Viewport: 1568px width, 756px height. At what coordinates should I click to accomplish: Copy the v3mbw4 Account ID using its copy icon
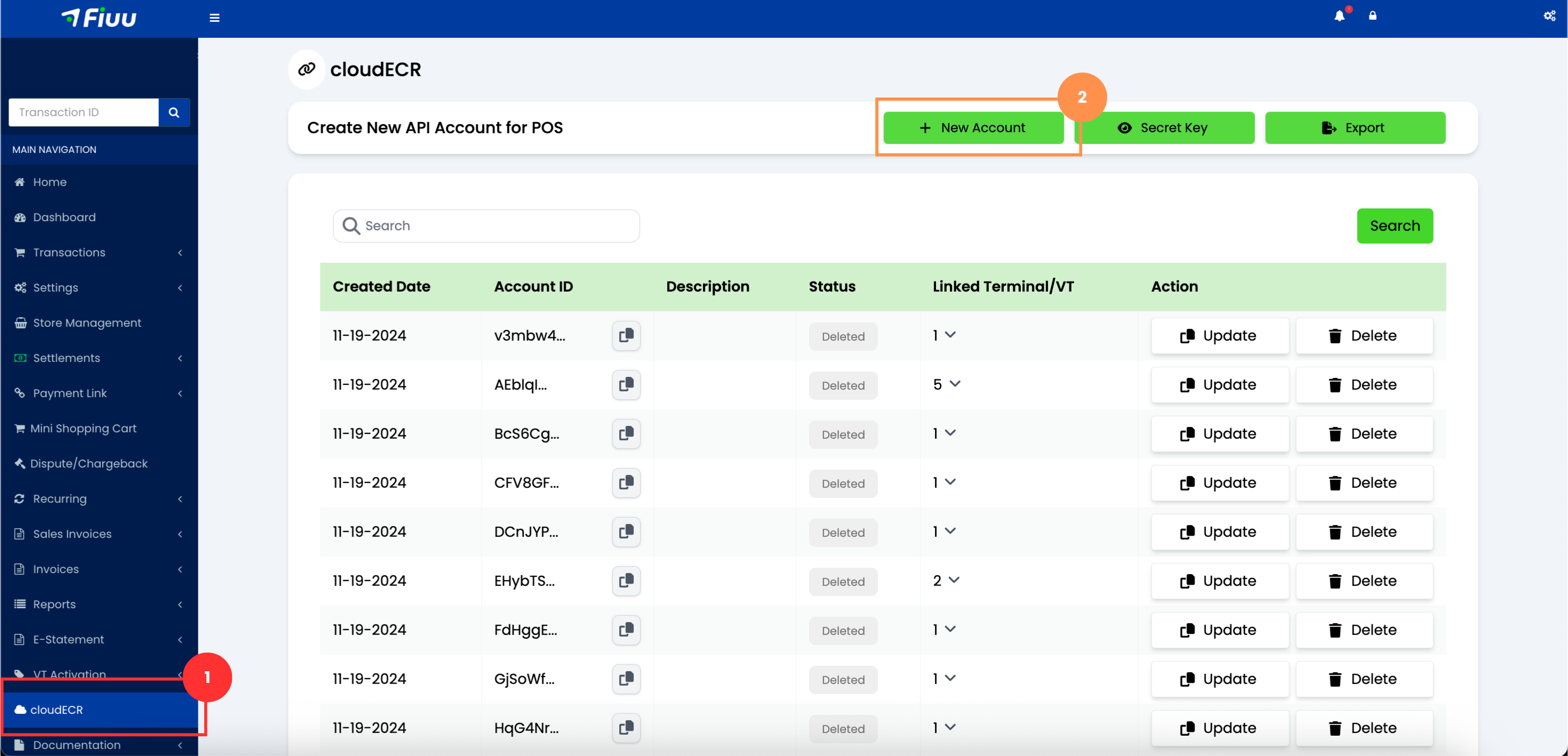[626, 335]
